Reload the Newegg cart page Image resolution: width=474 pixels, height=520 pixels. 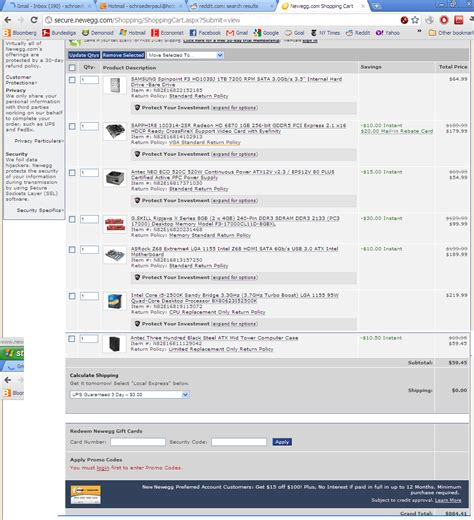tap(34, 20)
